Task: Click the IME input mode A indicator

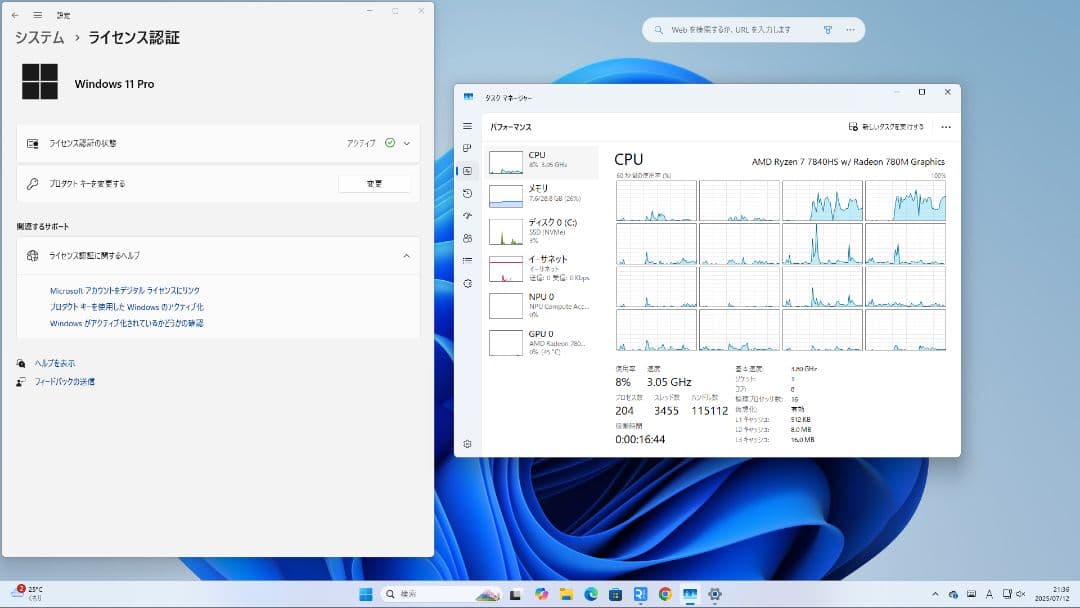Action: [x=989, y=594]
